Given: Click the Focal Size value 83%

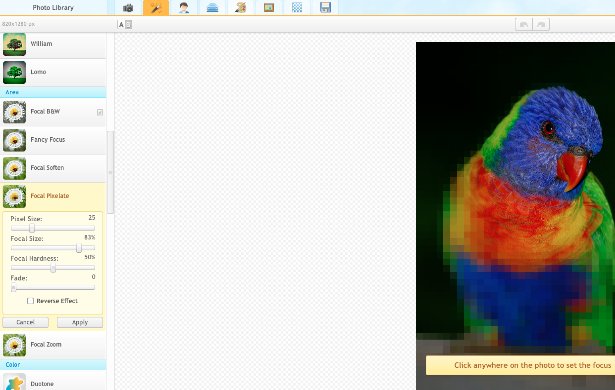Looking at the screenshot, I should point(89,237).
